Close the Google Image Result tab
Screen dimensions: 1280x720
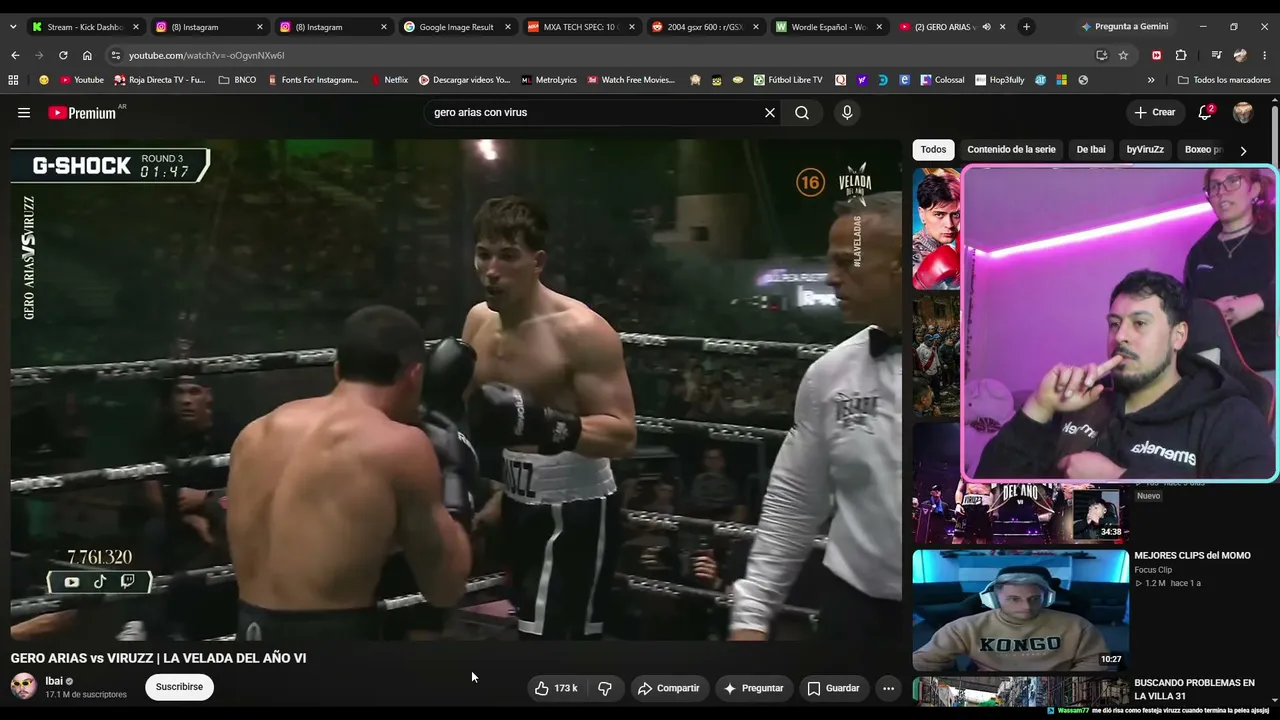click(507, 27)
